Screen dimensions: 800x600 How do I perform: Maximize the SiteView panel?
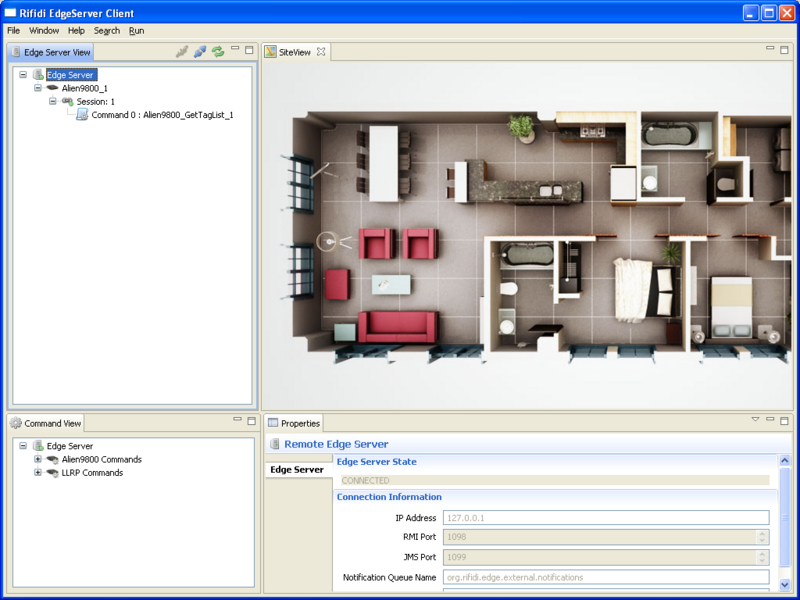click(786, 49)
